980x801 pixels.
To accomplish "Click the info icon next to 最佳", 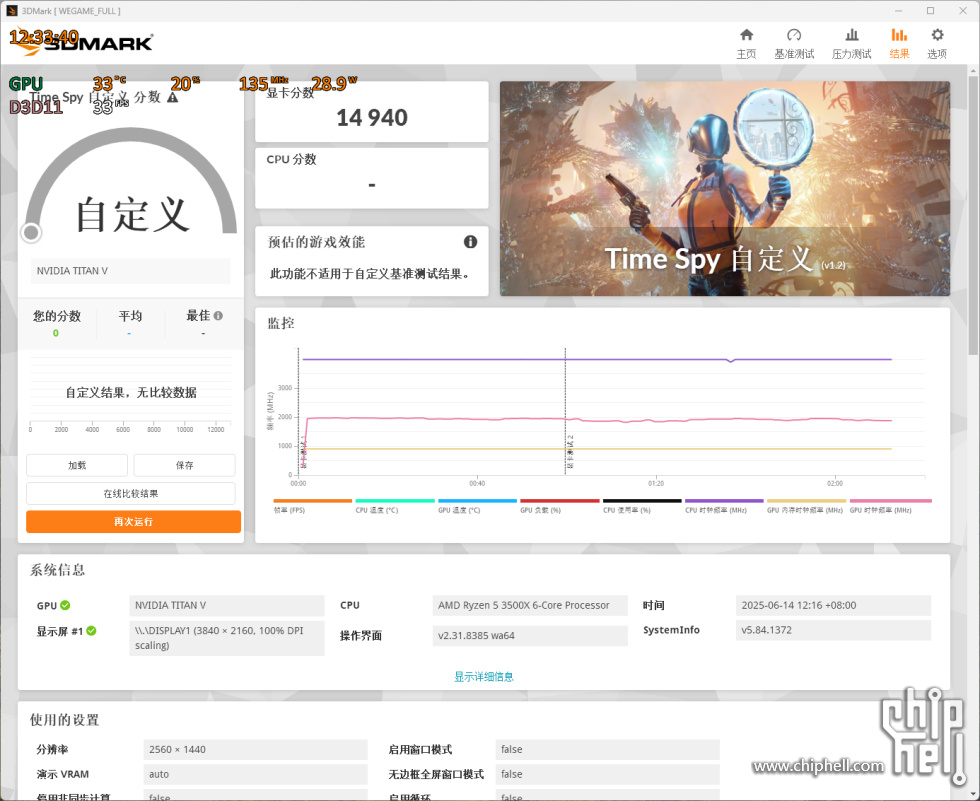I will [x=218, y=316].
